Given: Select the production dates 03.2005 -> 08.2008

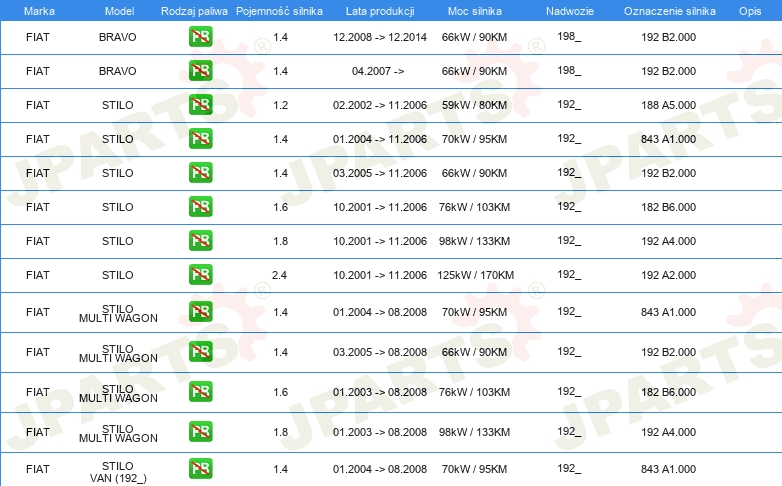Looking at the screenshot, I should (x=380, y=352).
